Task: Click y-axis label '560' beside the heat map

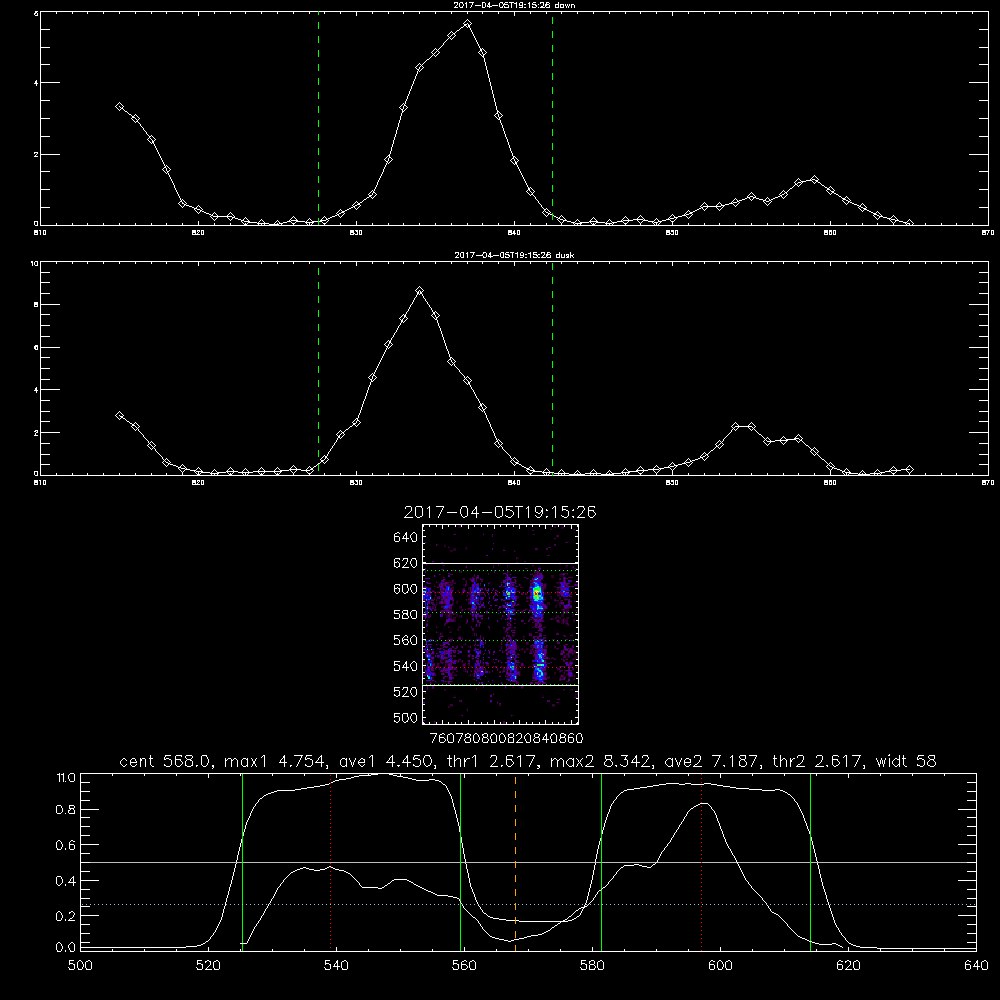Action: 406,640
